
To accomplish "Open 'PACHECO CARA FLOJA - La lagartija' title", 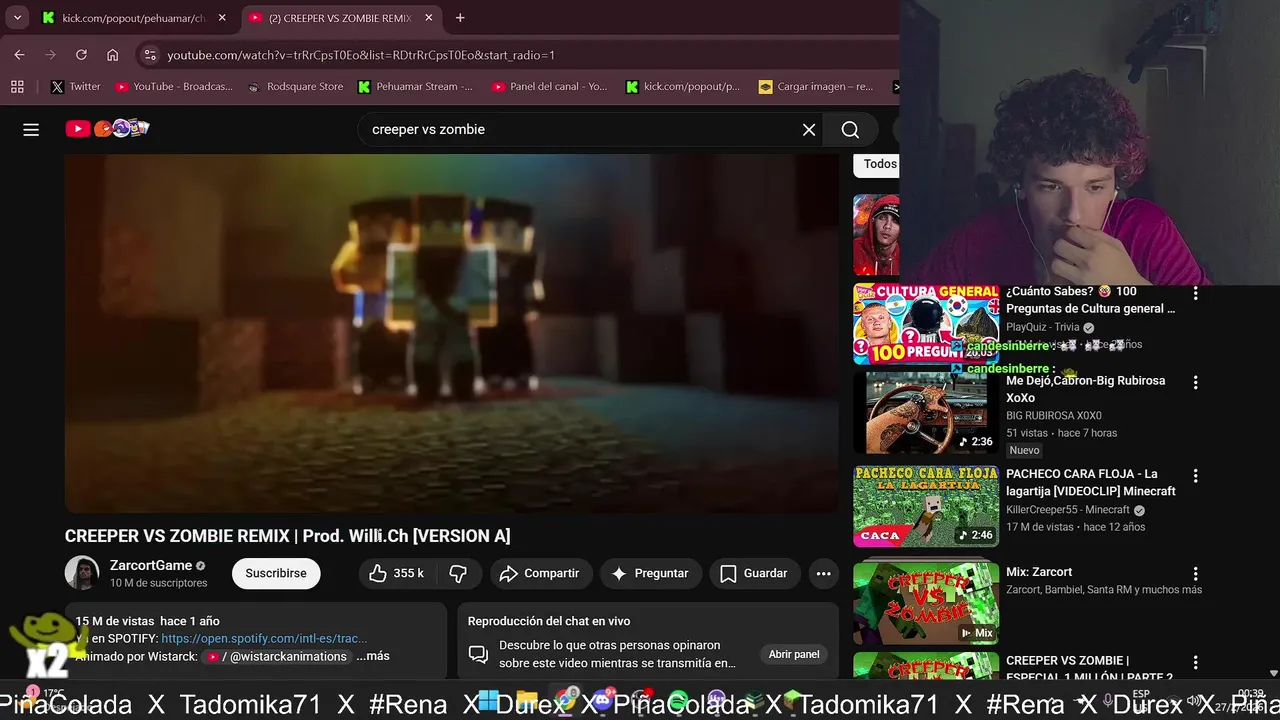I will [x=1091, y=482].
